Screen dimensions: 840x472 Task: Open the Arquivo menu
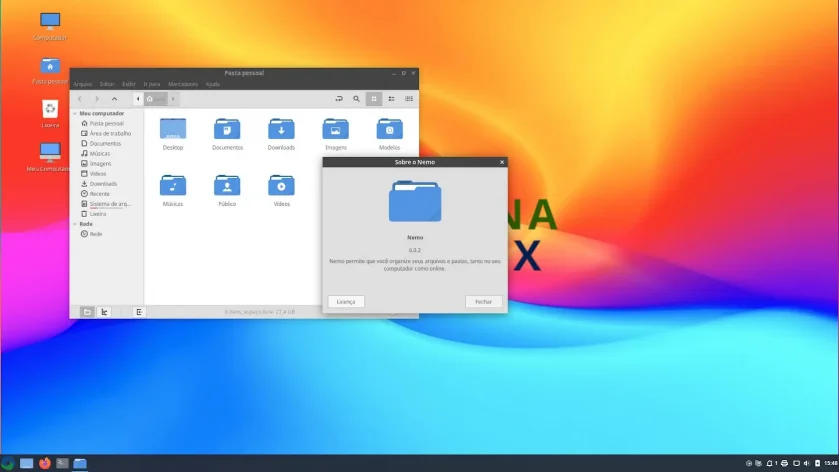click(x=82, y=84)
